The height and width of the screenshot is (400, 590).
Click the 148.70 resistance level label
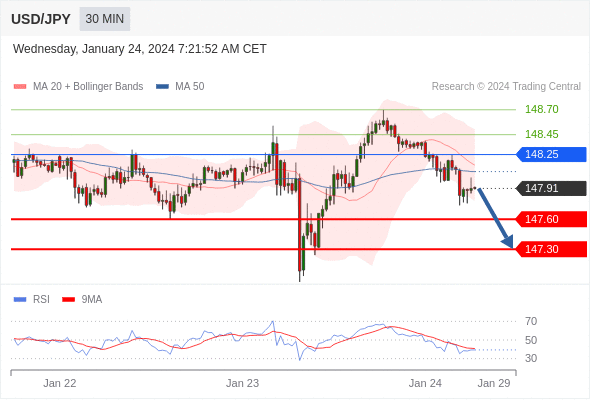pyautogui.click(x=541, y=110)
